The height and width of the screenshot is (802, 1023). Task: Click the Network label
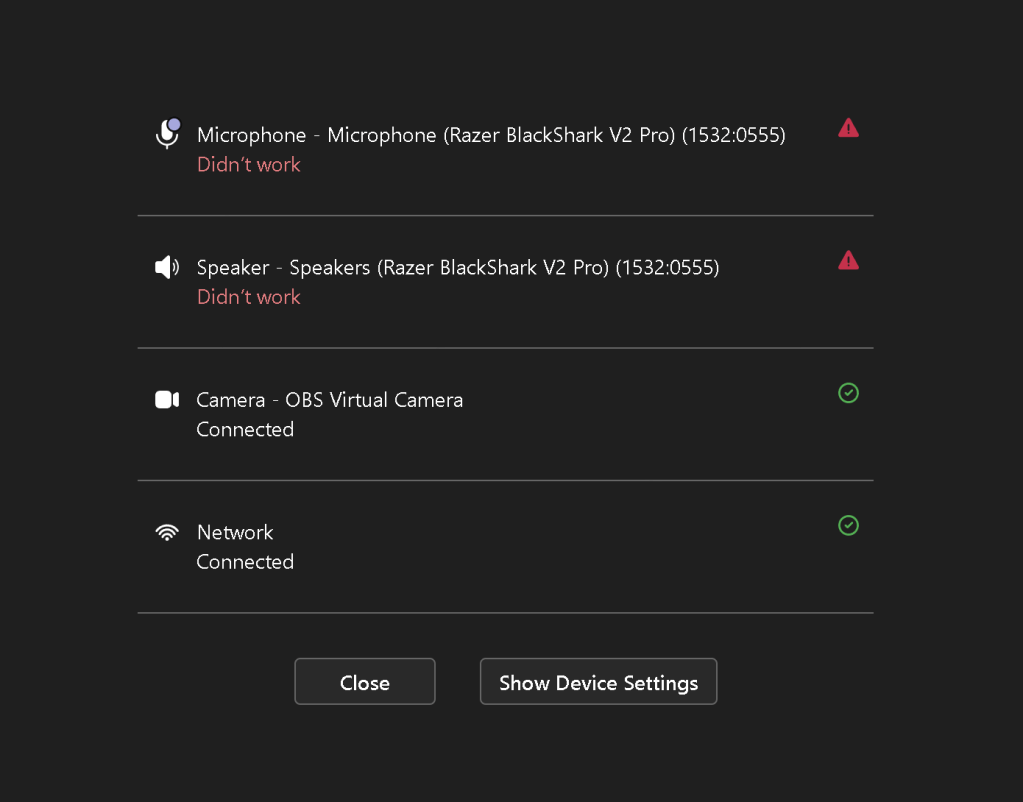[x=235, y=532]
